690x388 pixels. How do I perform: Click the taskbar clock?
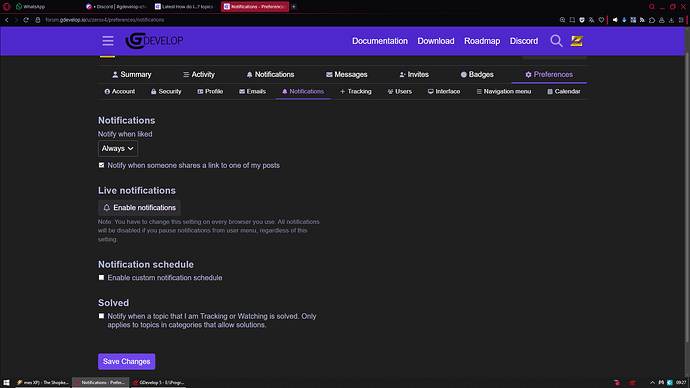(x=681, y=382)
